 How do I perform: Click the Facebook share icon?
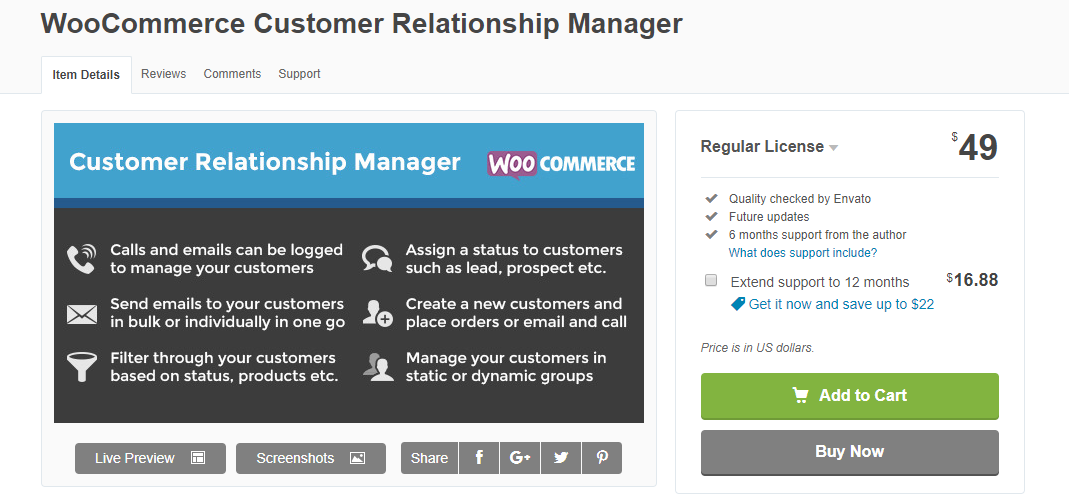480,458
